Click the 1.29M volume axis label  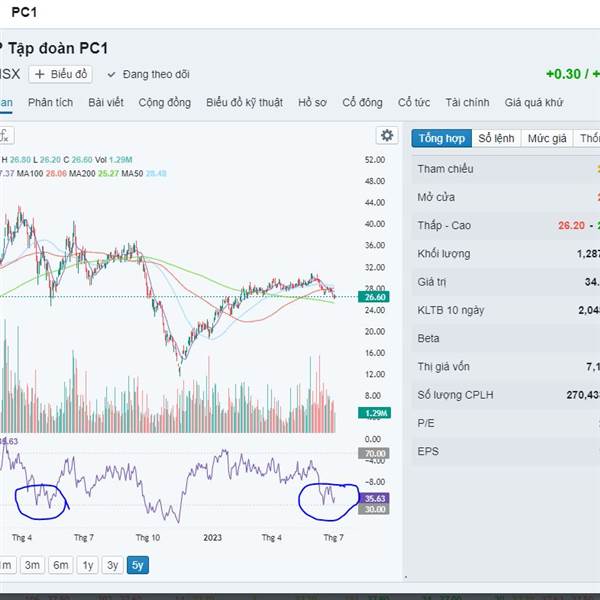pos(375,413)
